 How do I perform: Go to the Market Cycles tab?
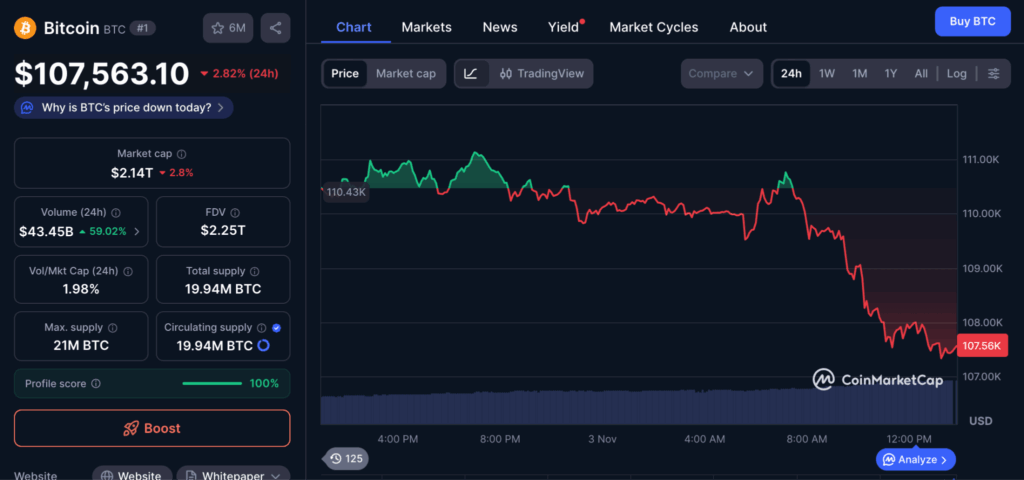653,27
